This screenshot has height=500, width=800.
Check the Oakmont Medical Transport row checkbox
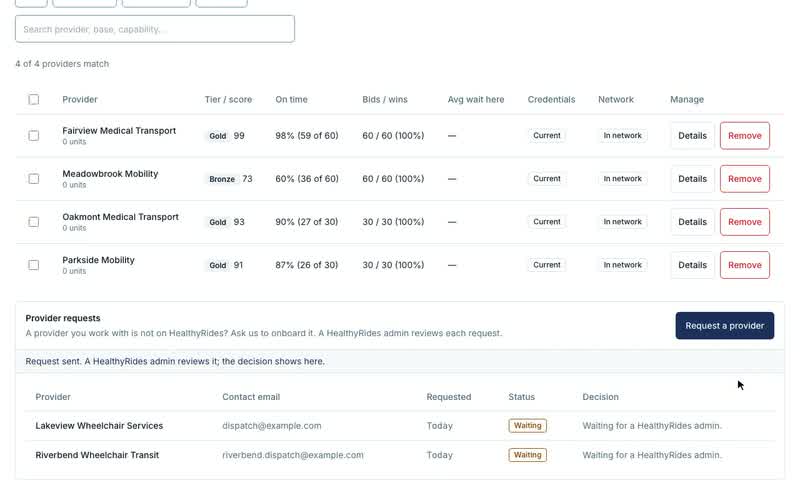(x=34, y=222)
